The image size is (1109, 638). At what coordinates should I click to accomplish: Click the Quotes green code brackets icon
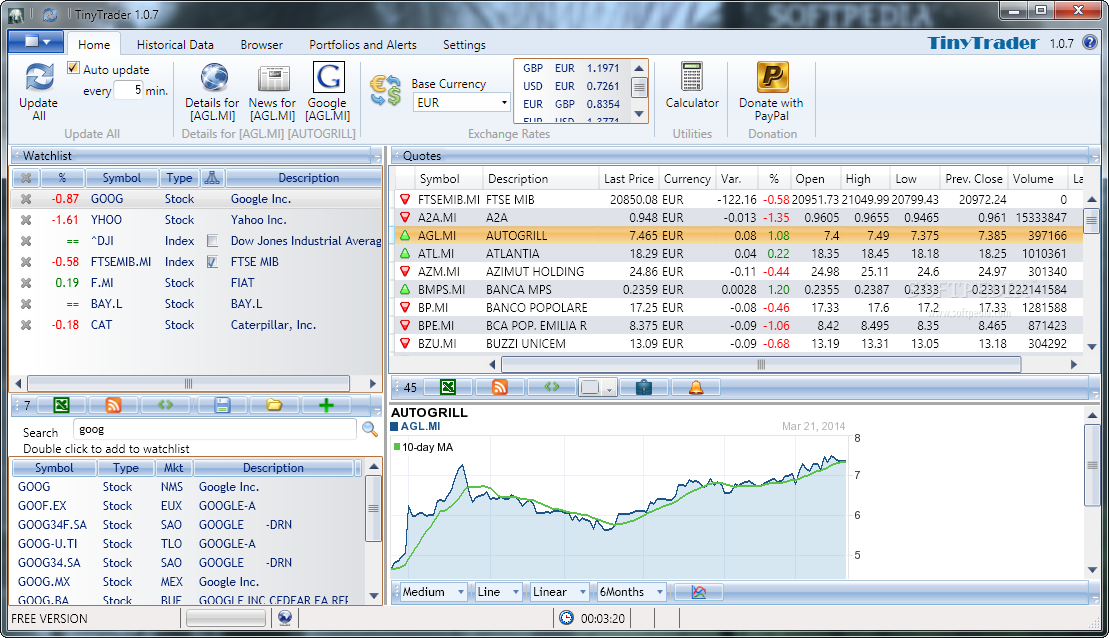tap(552, 387)
